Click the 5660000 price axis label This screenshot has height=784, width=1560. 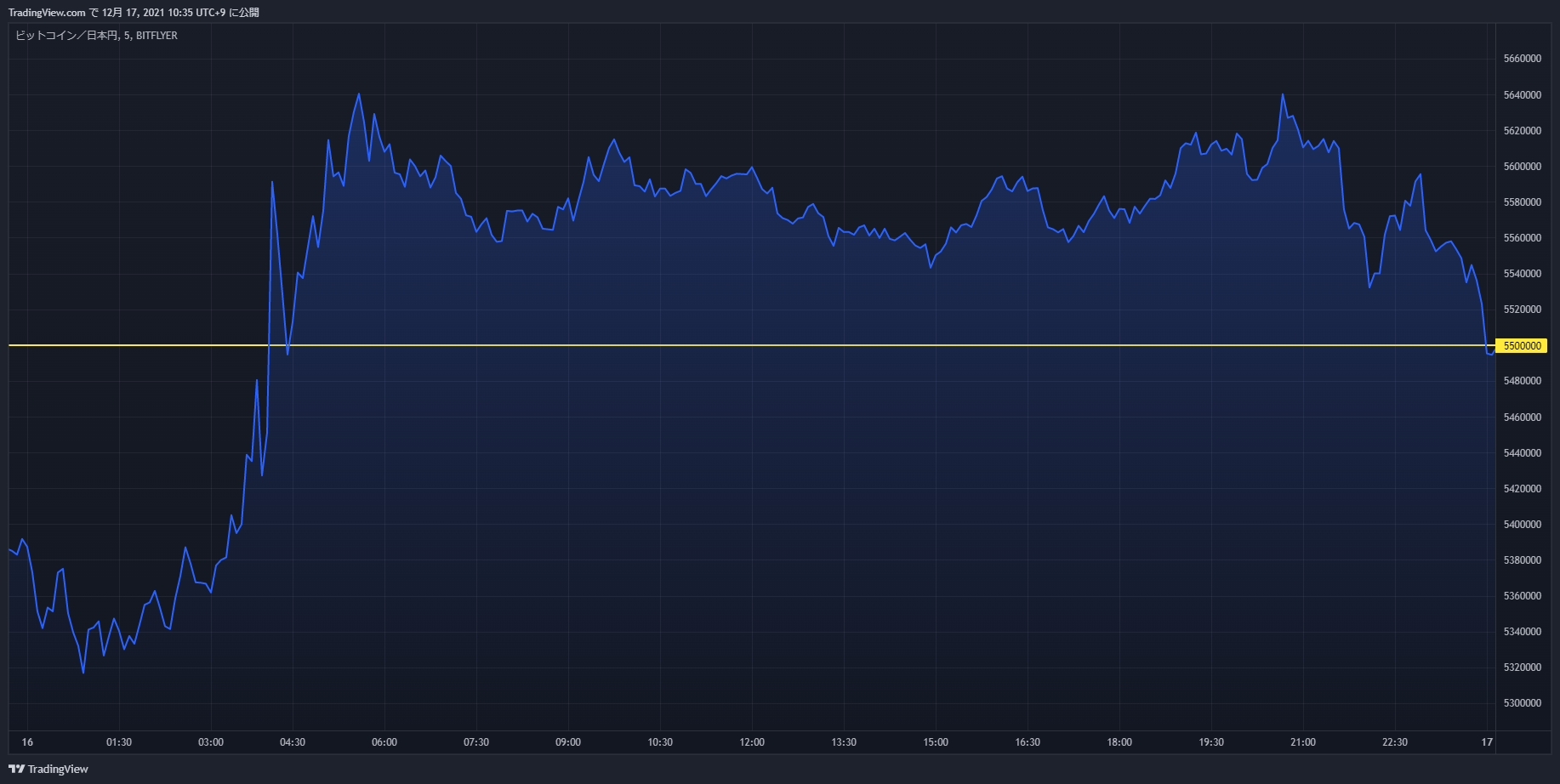point(1523,59)
